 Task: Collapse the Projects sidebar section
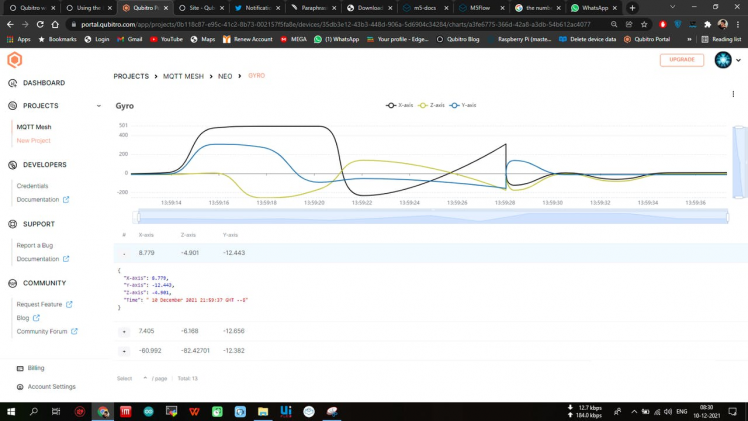[x=98, y=105]
